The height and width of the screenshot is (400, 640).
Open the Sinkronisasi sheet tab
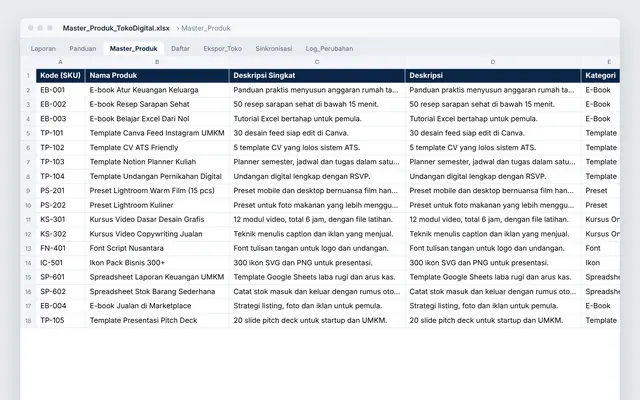coord(273,49)
